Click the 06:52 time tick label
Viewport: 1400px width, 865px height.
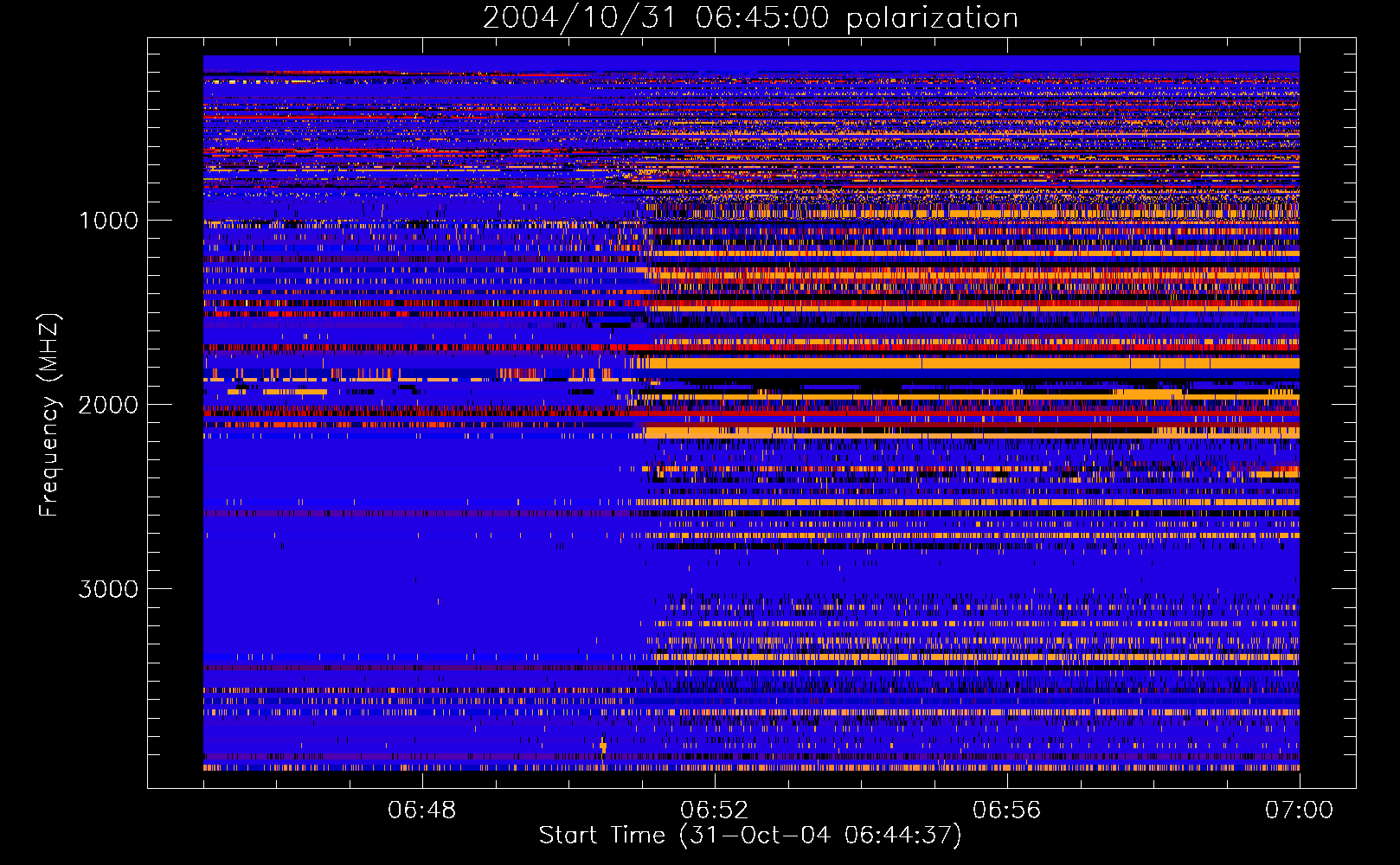(x=714, y=811)
